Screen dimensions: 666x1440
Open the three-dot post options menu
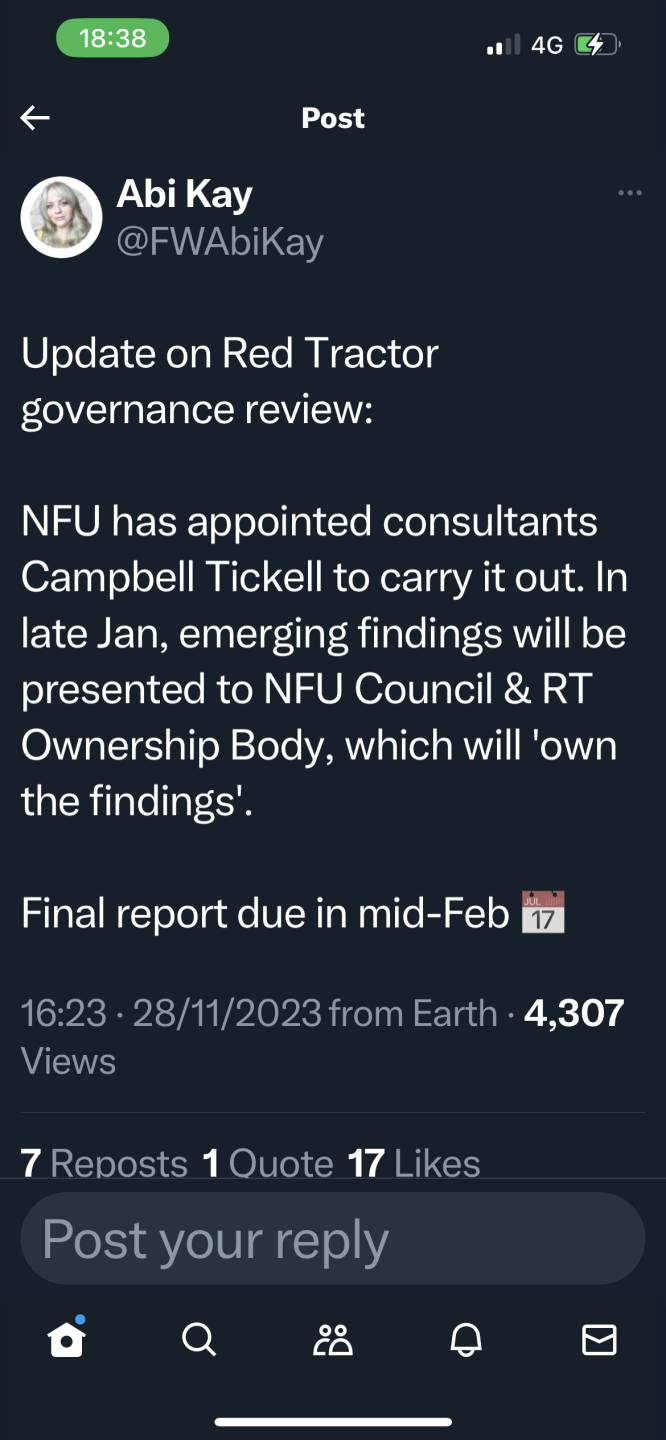pos(630,193)
